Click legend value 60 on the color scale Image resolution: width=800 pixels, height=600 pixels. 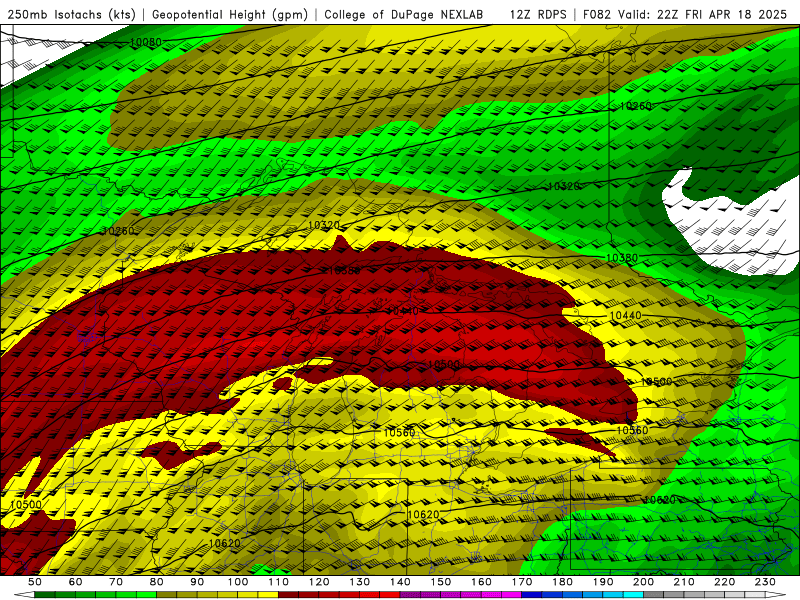pos(75,582)
